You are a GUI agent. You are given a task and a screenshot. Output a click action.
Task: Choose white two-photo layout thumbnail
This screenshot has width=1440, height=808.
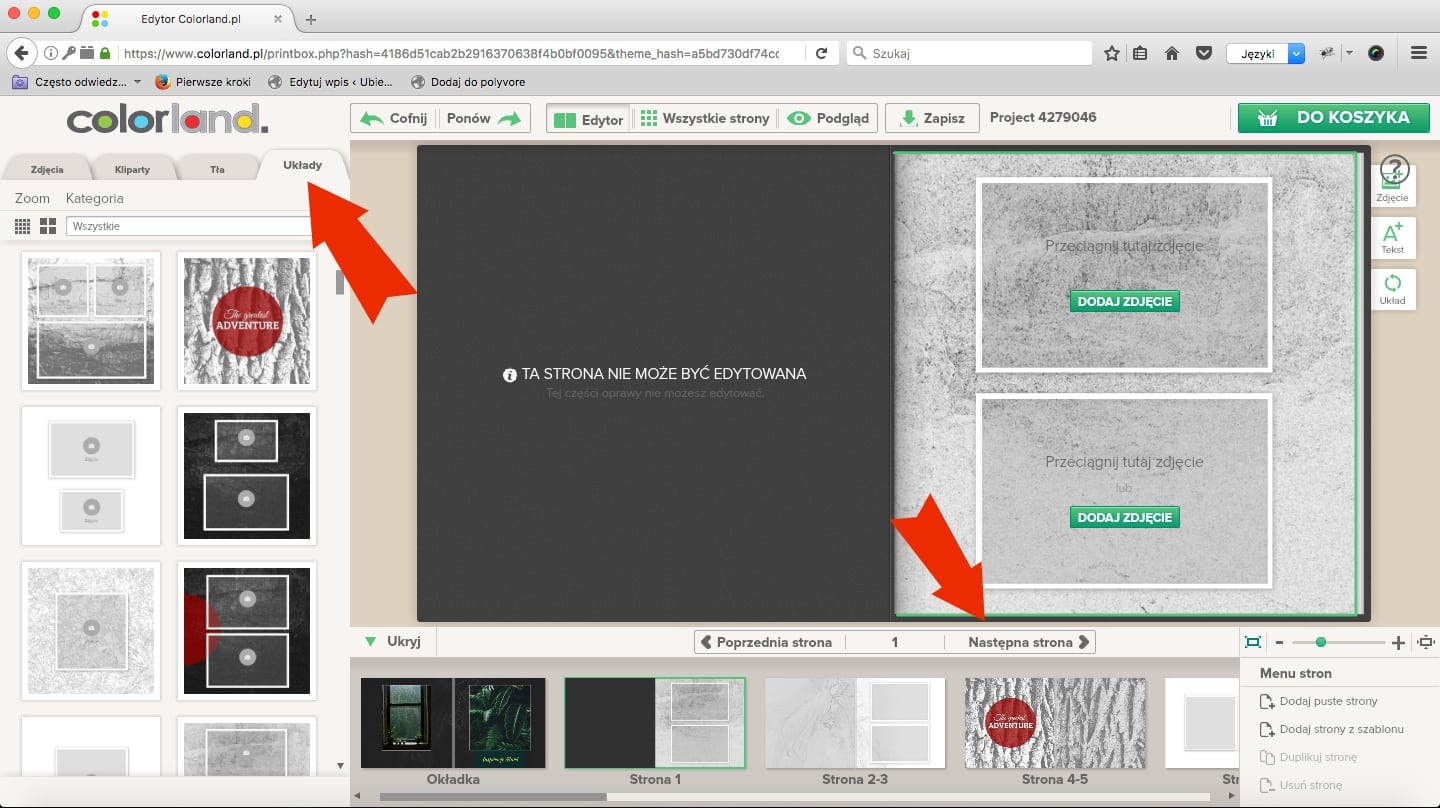point(91,476)
